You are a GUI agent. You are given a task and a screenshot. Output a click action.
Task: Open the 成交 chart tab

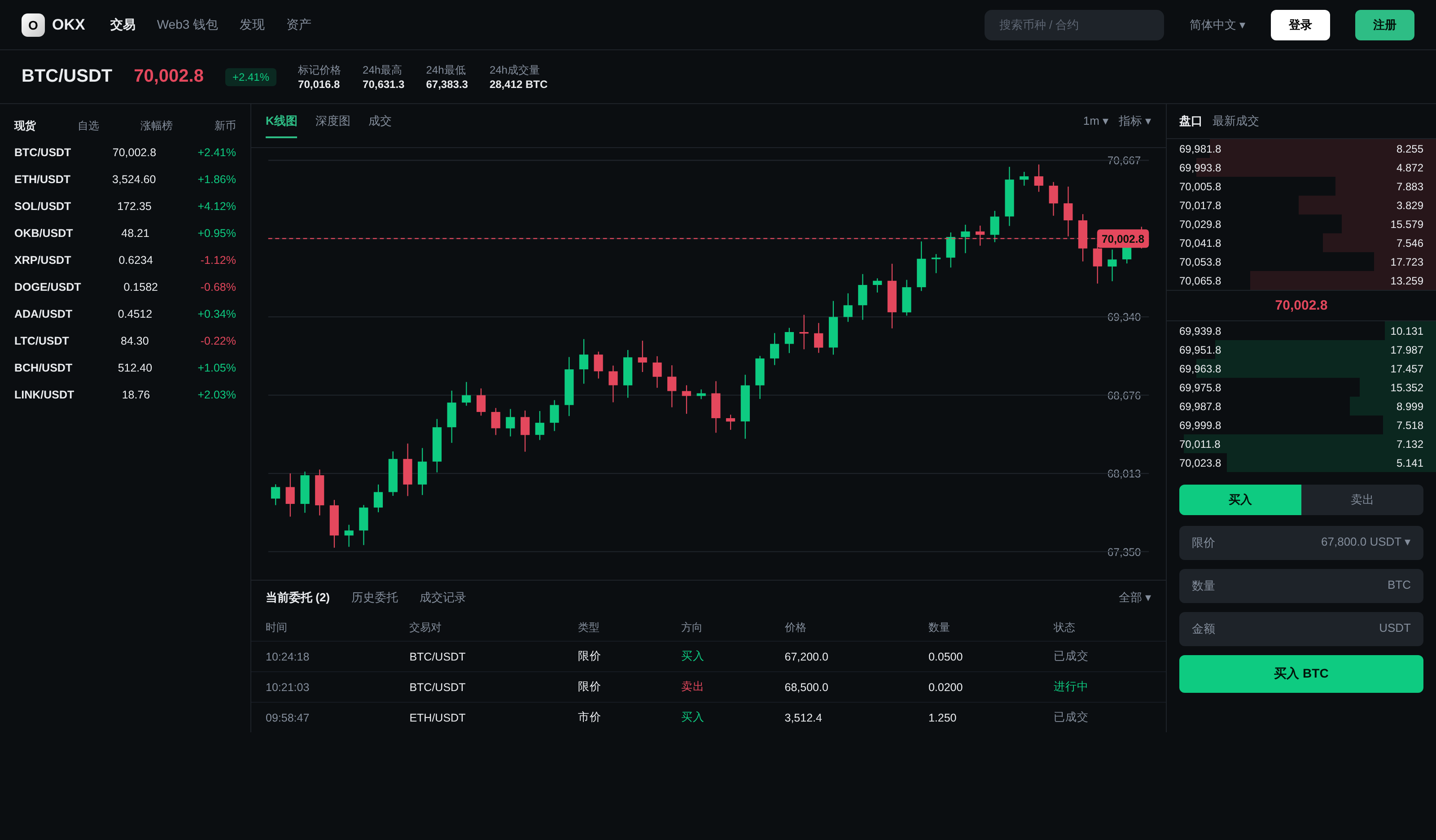click(380, 121)
